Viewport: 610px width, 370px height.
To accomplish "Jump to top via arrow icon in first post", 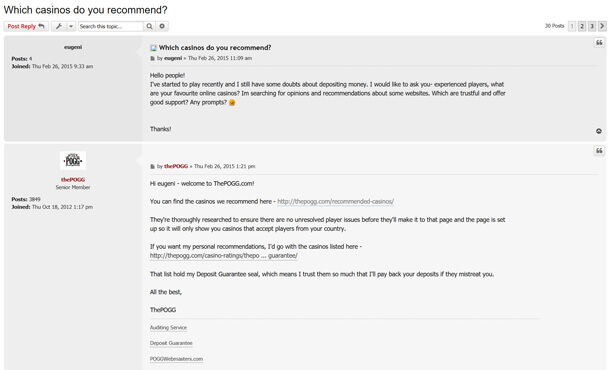I will coord(599,131).
